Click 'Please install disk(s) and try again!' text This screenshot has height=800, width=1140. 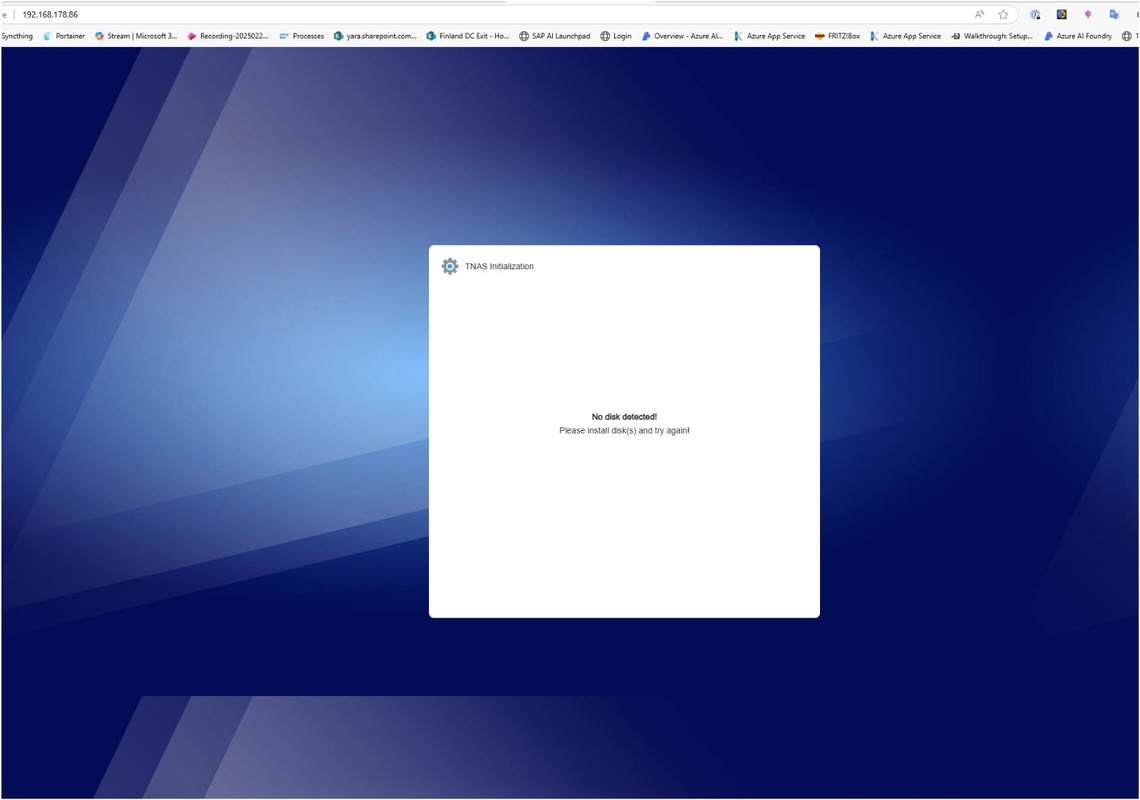click(624, 431)
